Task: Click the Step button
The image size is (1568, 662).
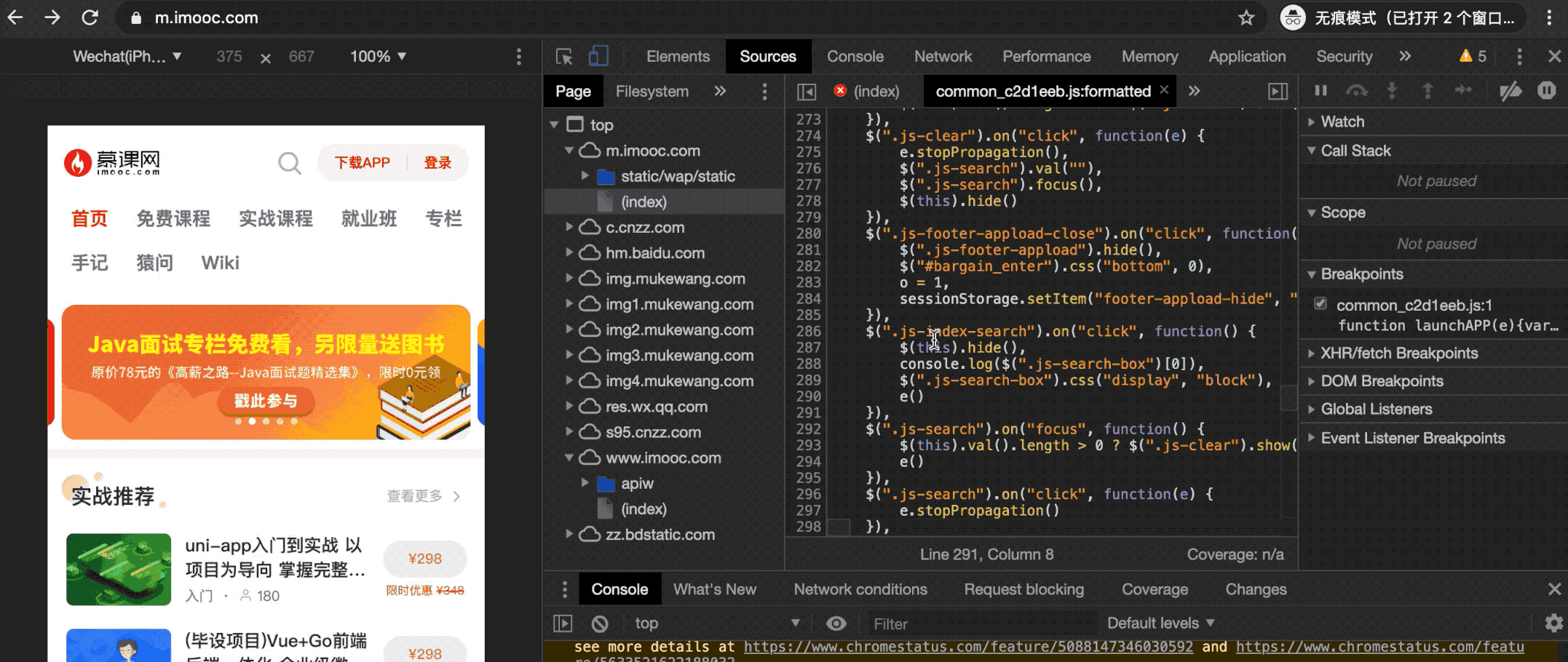Action: pyautogui.click(x=1463, y=90)
